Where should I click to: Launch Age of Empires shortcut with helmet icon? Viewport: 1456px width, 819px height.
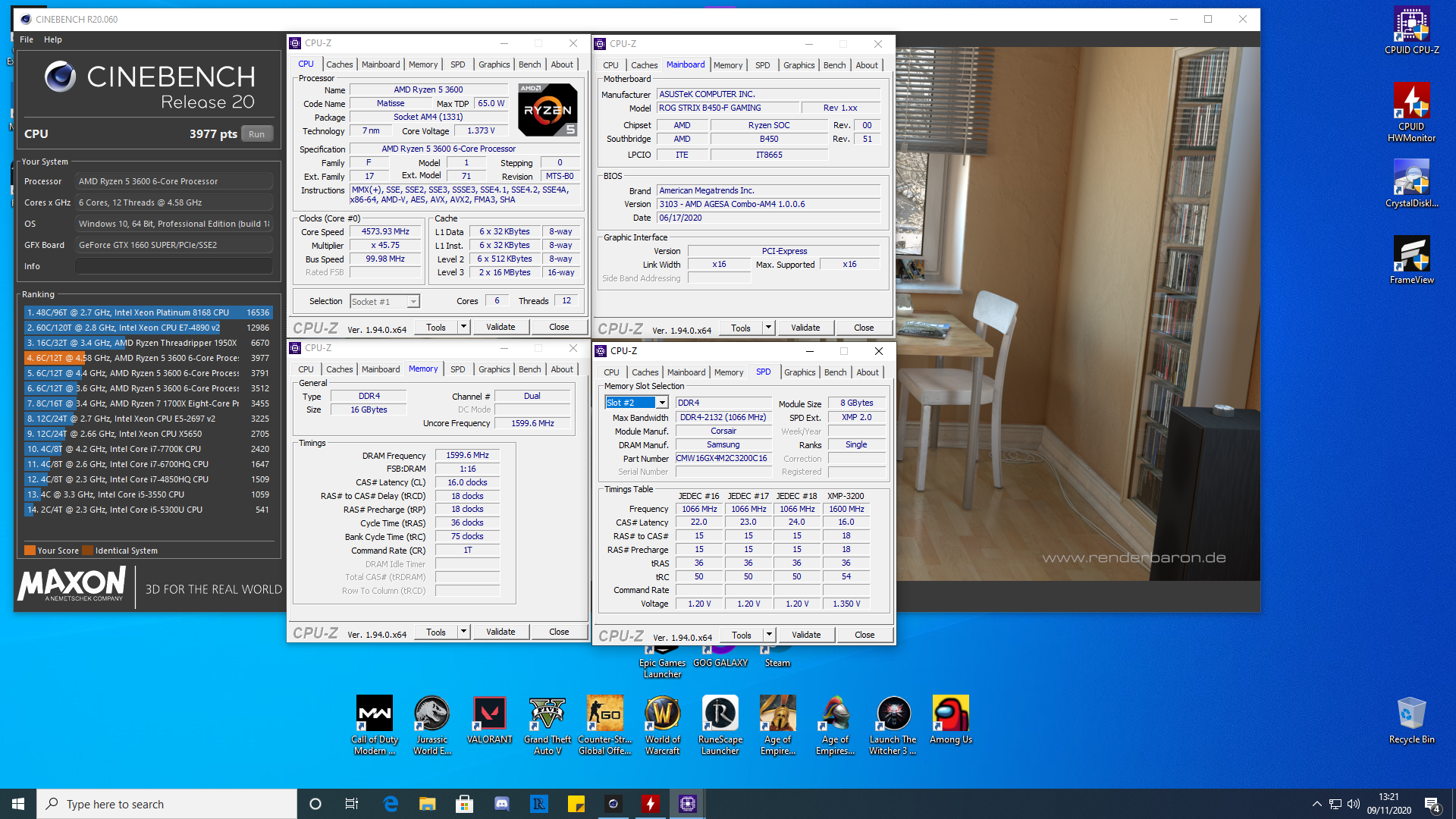836,725
